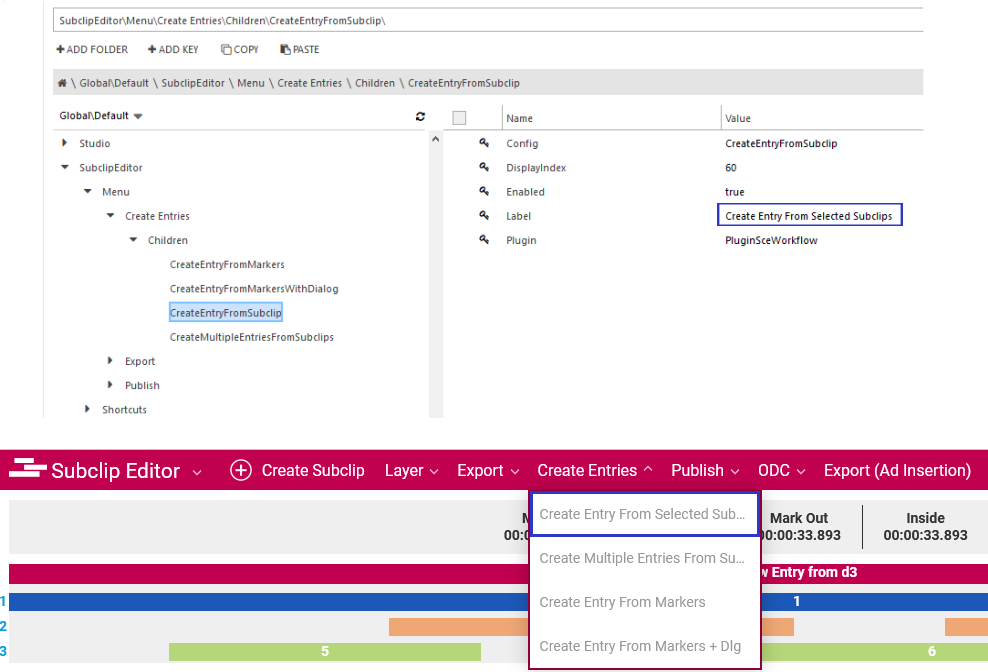Click the key icon beside DisplayIndex row
The height and width of the screenshot is (672, 988).
tap(484, 167)
